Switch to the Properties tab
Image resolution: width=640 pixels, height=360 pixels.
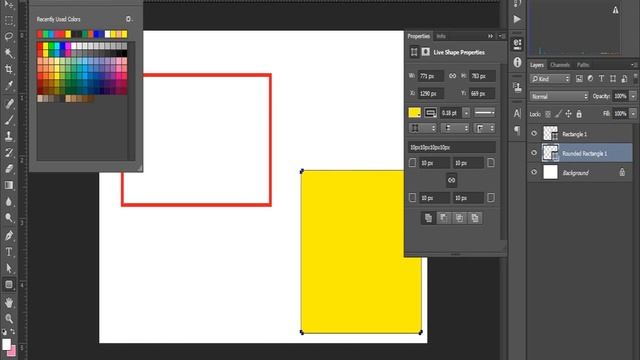[x=419, y=36]
